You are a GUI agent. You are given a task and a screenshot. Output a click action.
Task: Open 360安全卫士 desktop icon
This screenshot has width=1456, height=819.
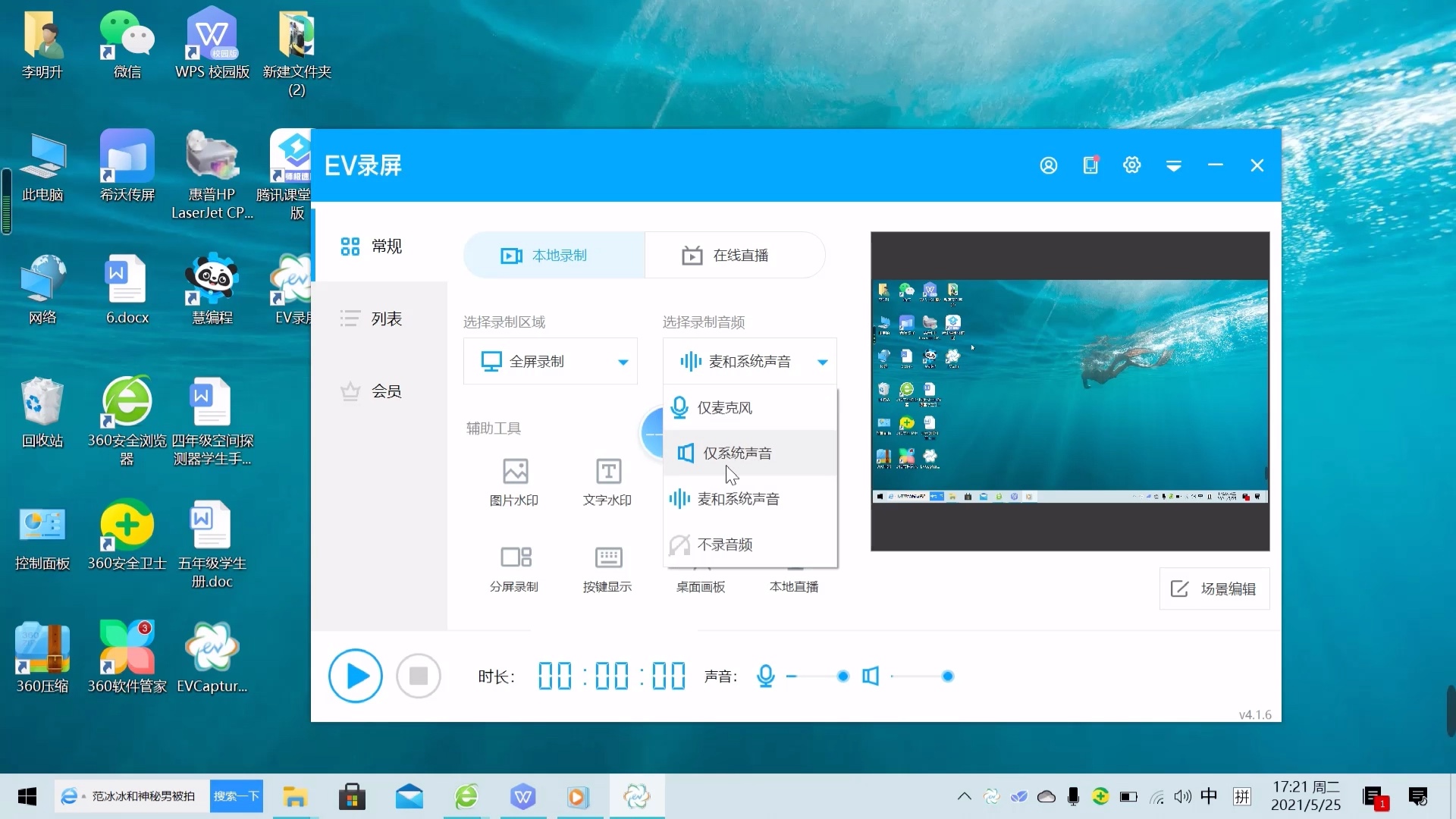(x=127, y=535)
